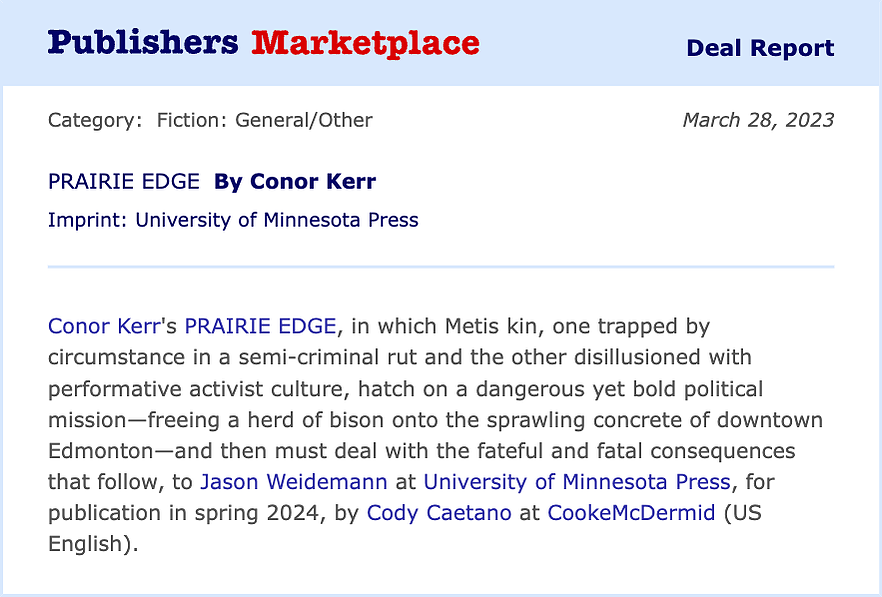The image size is (882, 597).
Task: Click the "Deal Report" header text
Action: pos(760,48)
